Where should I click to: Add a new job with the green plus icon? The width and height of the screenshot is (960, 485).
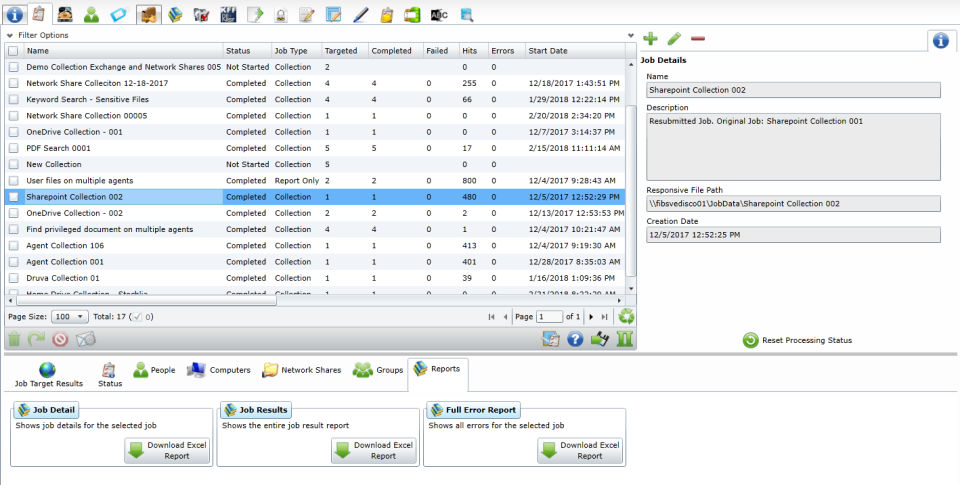[x=650, y=39]
